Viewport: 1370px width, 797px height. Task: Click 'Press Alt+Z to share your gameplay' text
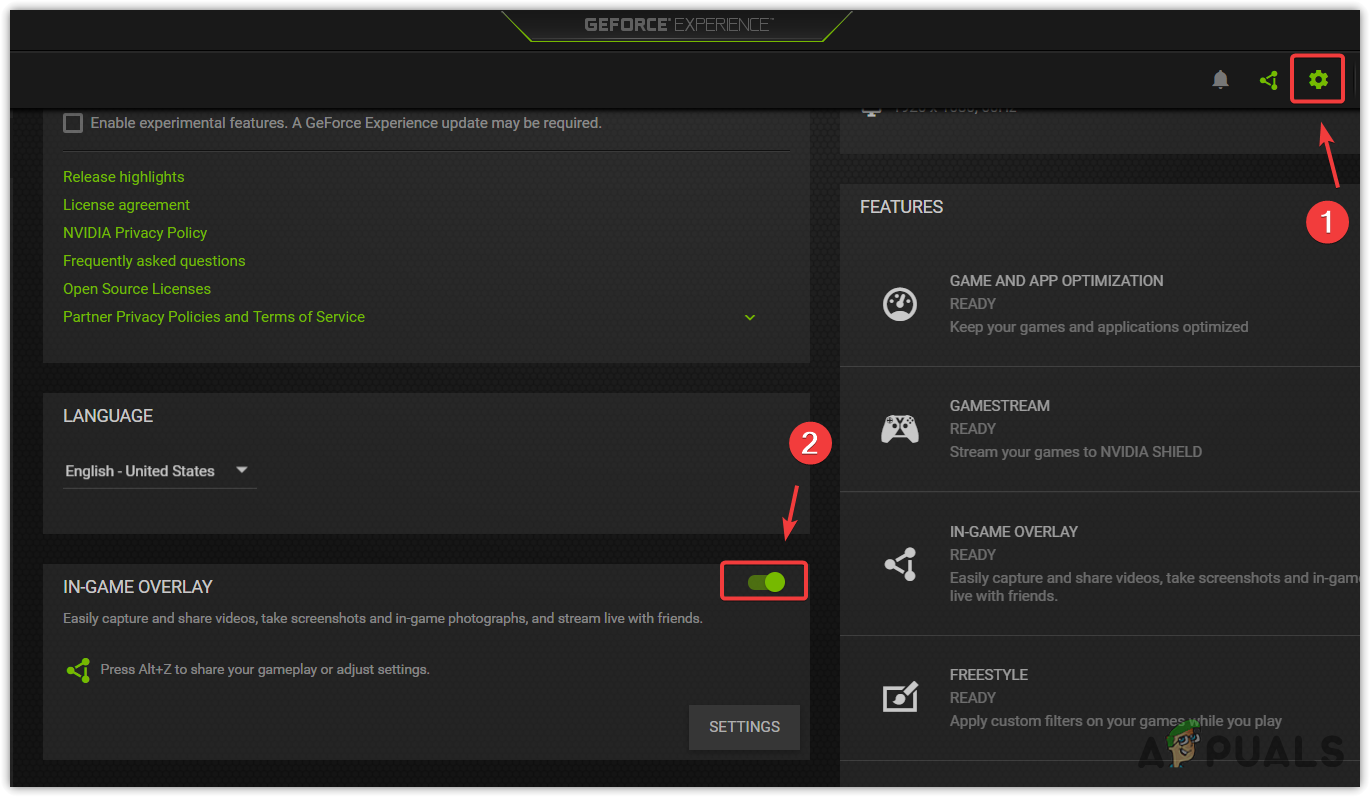point(265,669)
